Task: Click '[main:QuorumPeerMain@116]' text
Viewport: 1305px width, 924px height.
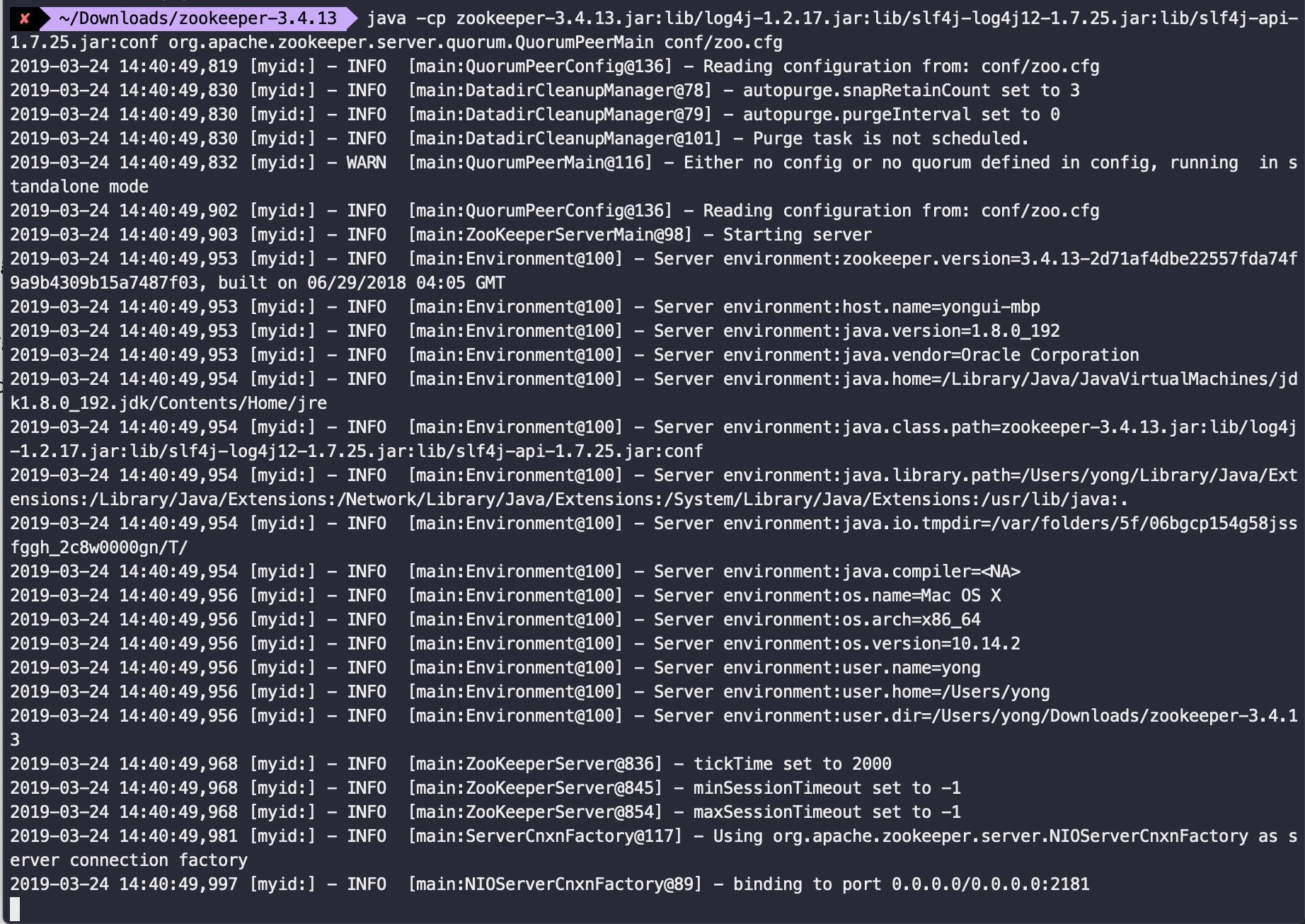Action: (x=530, y=163)
